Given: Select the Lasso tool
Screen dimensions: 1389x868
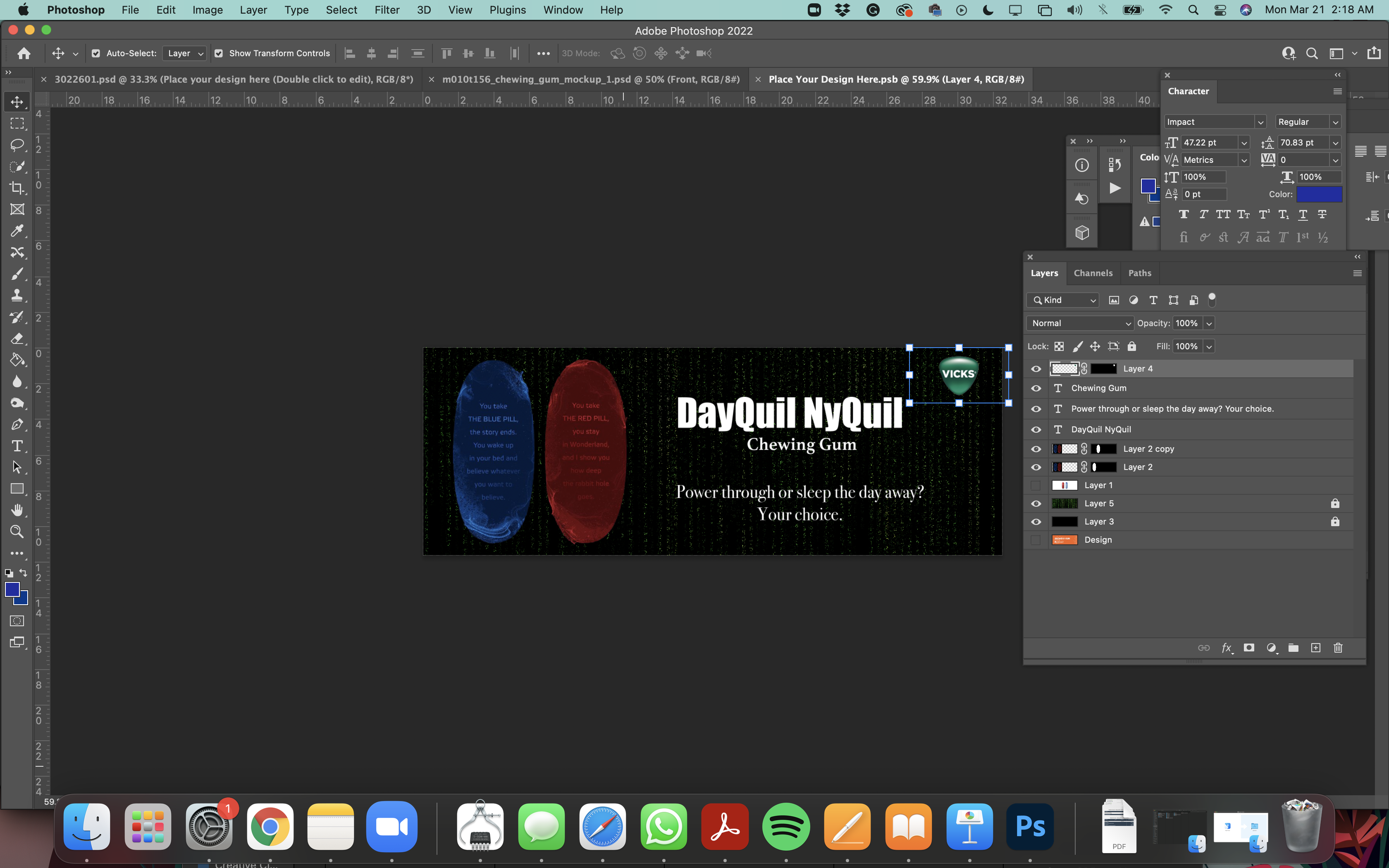Looking at the screenshot, I should click(17, 145).
